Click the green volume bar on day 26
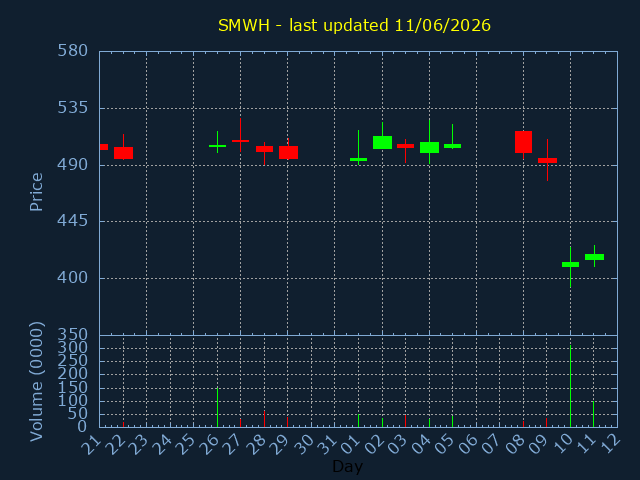Image resolution: width=640 pixels, height=480 pixels. 218,407
